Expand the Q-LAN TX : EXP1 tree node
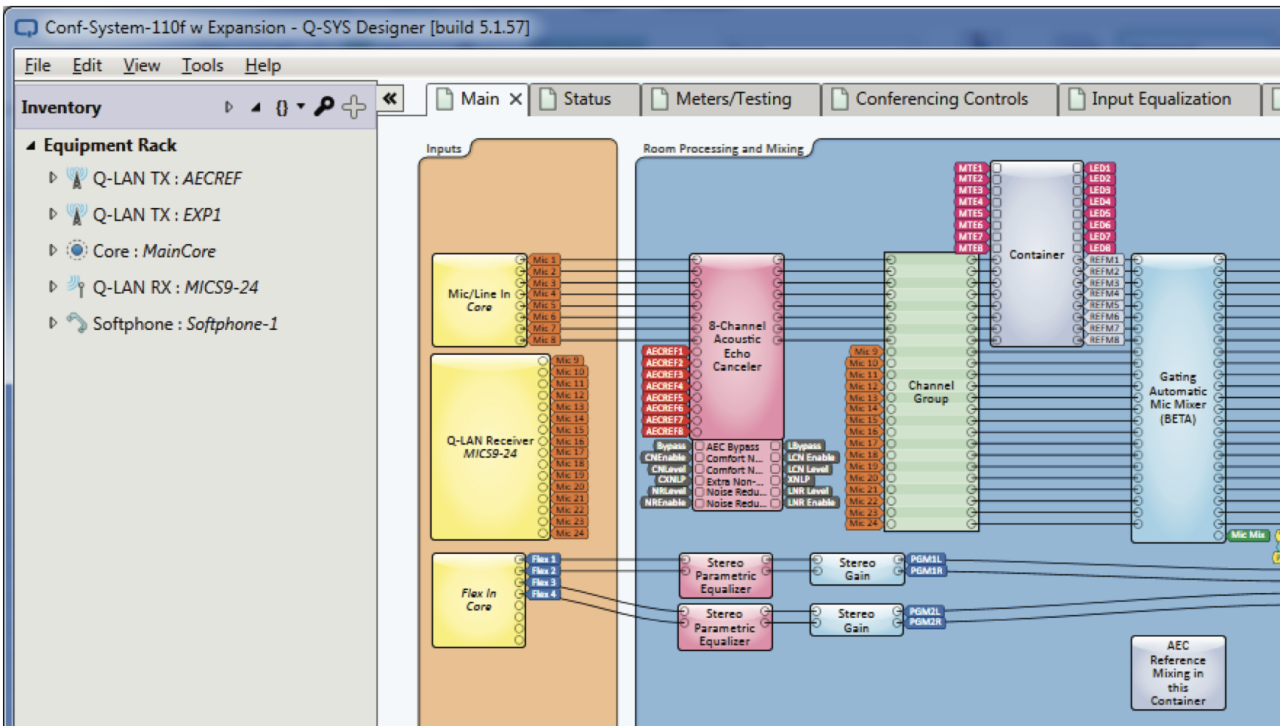The width and height of the screenshot is (1280, 726). (x=54, y=215)
